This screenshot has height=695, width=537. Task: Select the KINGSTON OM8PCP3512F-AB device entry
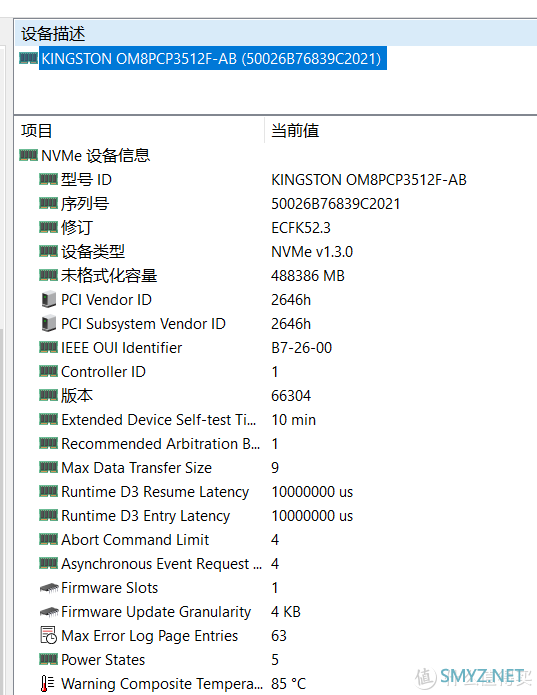[213, 59]
